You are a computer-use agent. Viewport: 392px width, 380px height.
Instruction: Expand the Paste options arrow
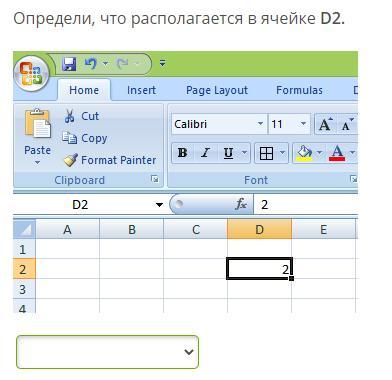tap(37, 163)
